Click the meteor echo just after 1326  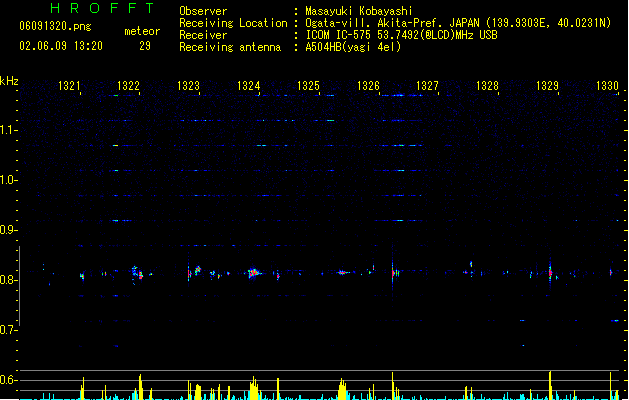(394, 273)
